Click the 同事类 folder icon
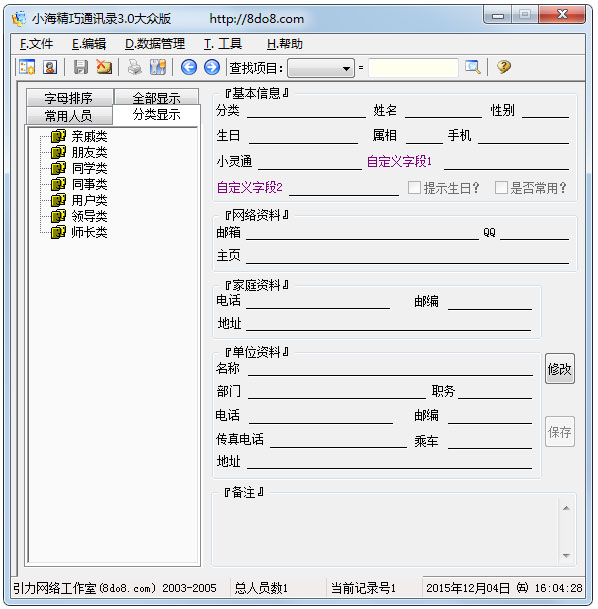This screenshot has height=609, width=598. (58, 184)
